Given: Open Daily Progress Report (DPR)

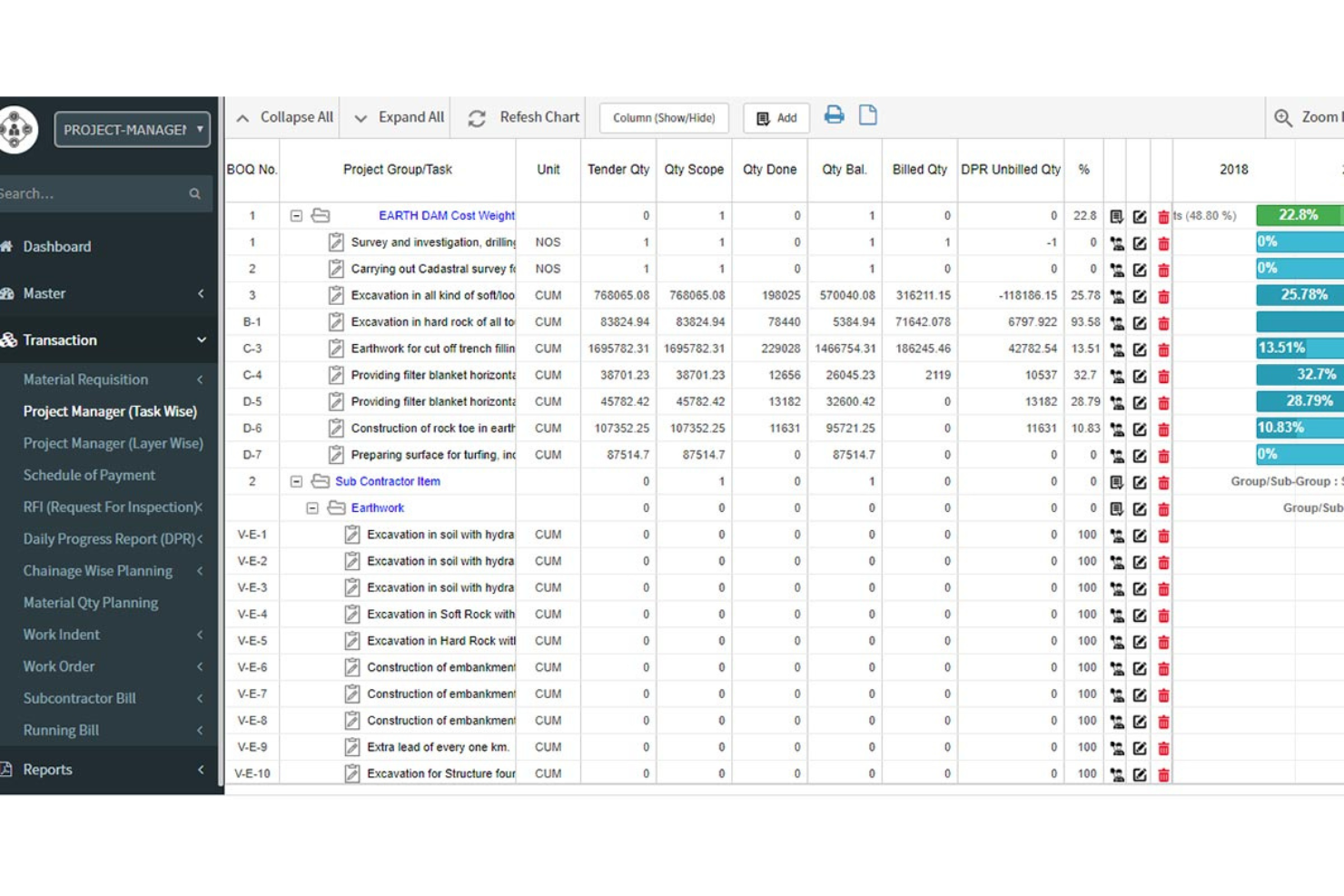Looking at the screenshot, I should tap(109, 539).
